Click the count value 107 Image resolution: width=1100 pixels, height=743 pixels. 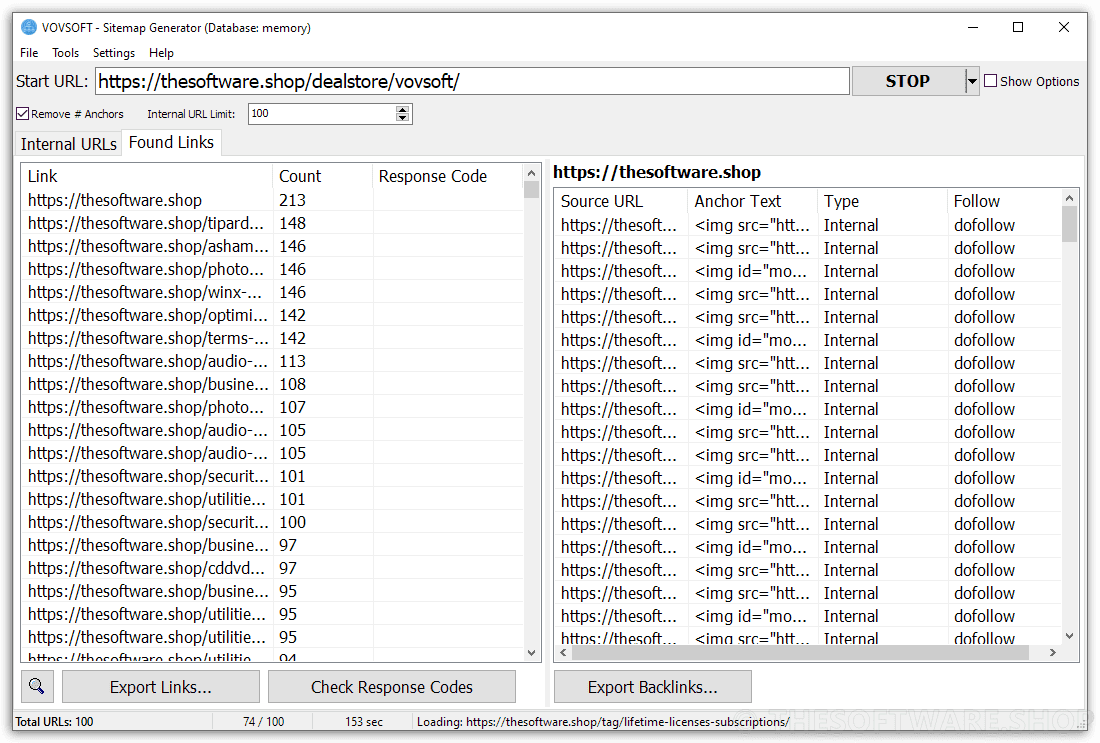293,407
